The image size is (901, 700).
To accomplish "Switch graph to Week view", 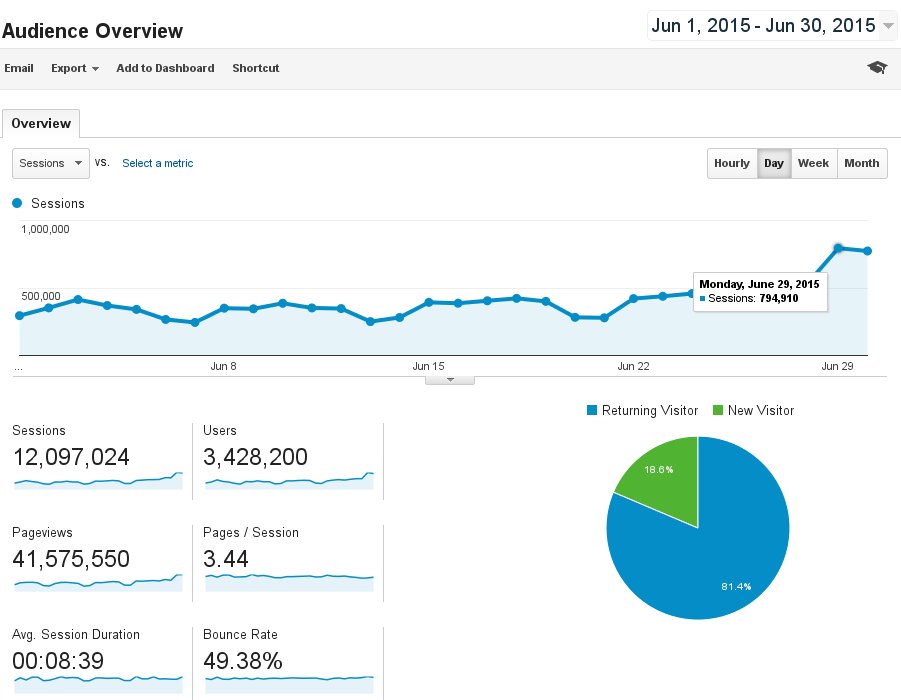I will pos(814,163).
